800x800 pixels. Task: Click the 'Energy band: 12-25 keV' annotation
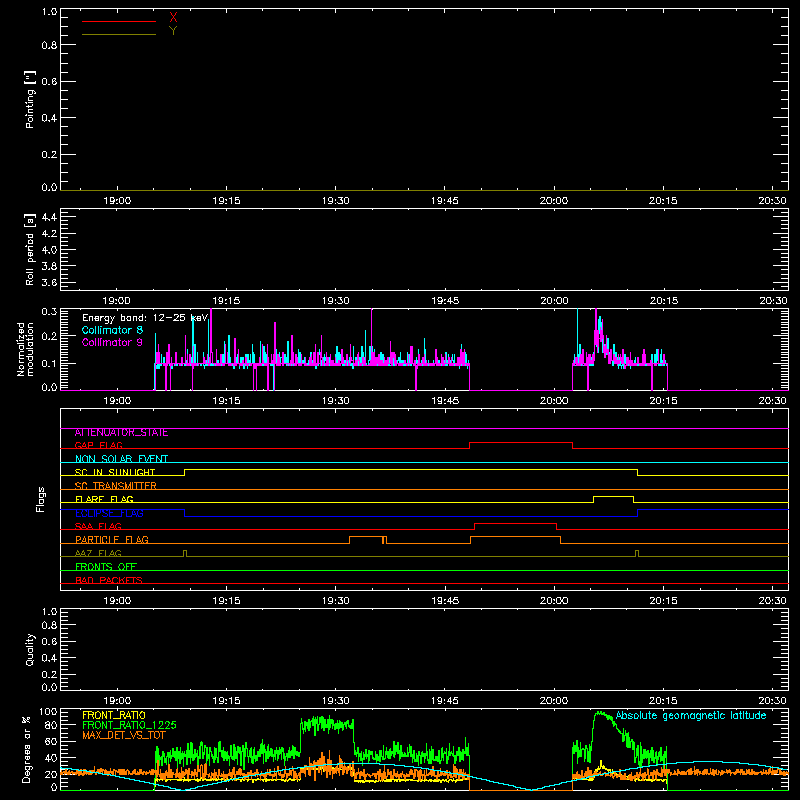point(145,318)
